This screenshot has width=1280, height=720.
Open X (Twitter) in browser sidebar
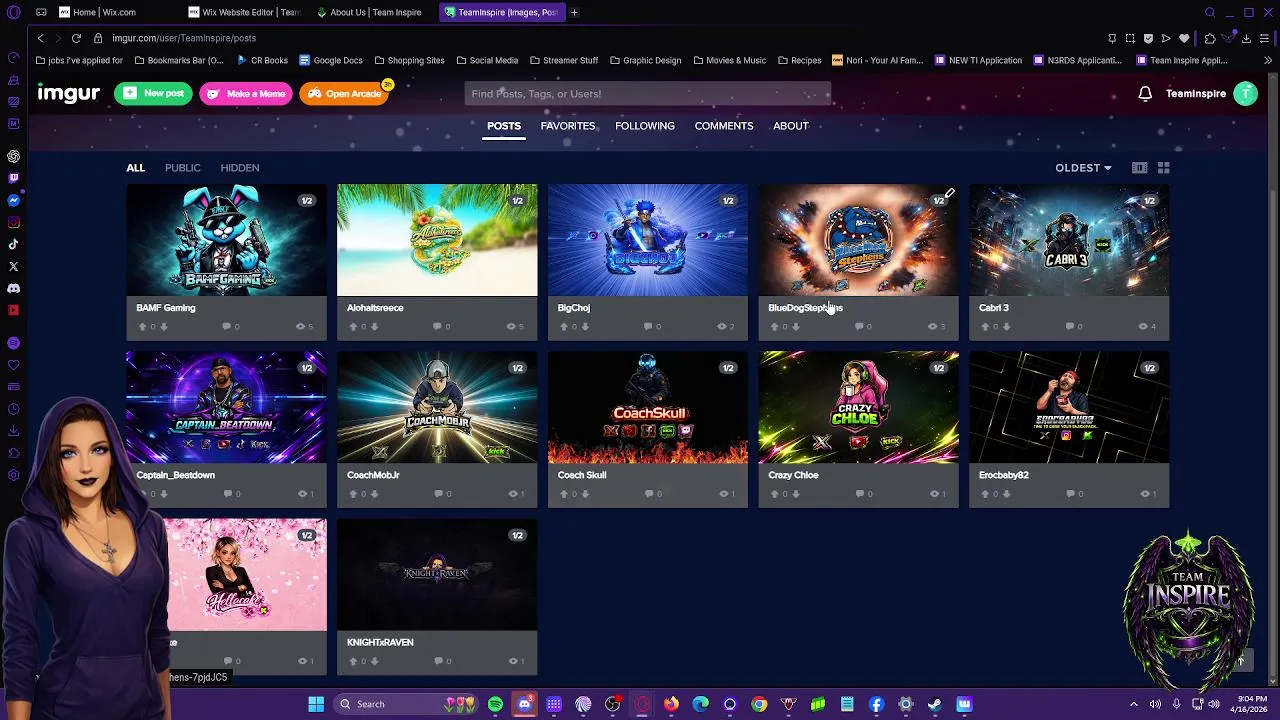coord(13,266)
